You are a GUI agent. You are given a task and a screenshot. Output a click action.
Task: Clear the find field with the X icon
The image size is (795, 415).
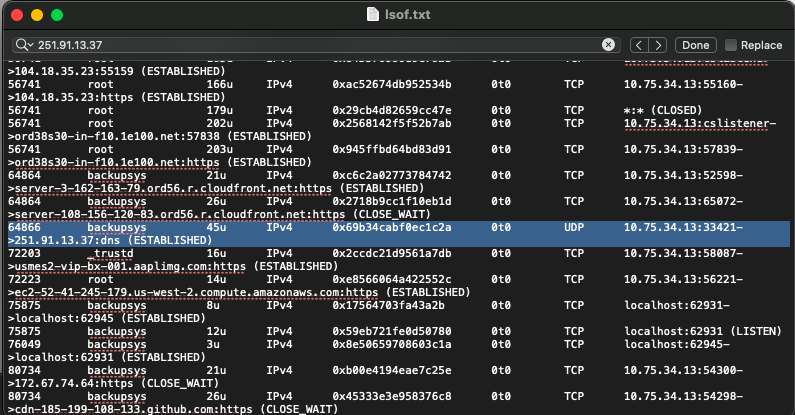click(608, 45)
